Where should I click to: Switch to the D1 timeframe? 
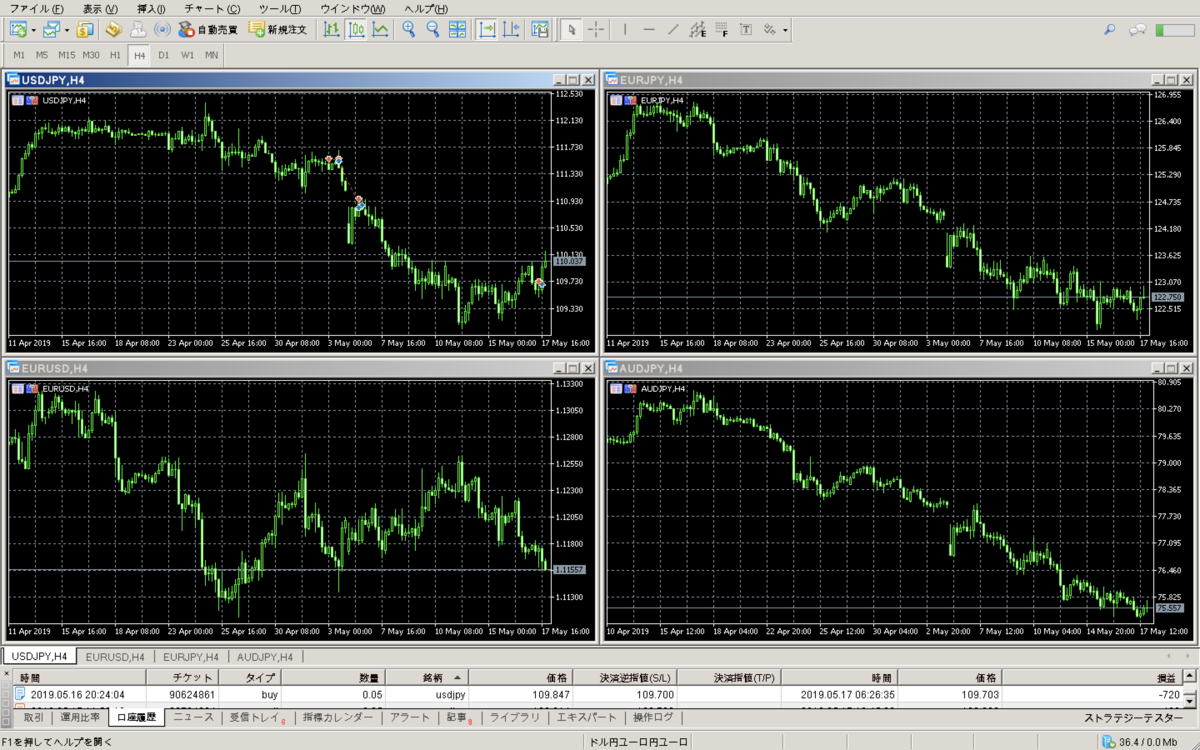(x=163, y=54)
